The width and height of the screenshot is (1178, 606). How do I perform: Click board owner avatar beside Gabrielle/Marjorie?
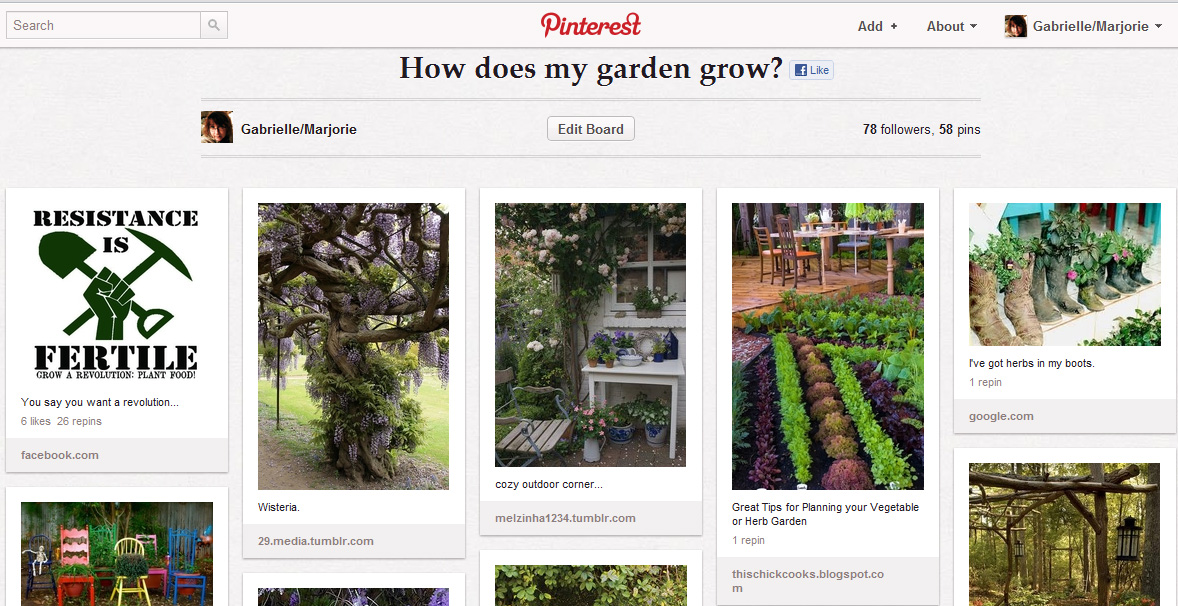coord(216,127)
